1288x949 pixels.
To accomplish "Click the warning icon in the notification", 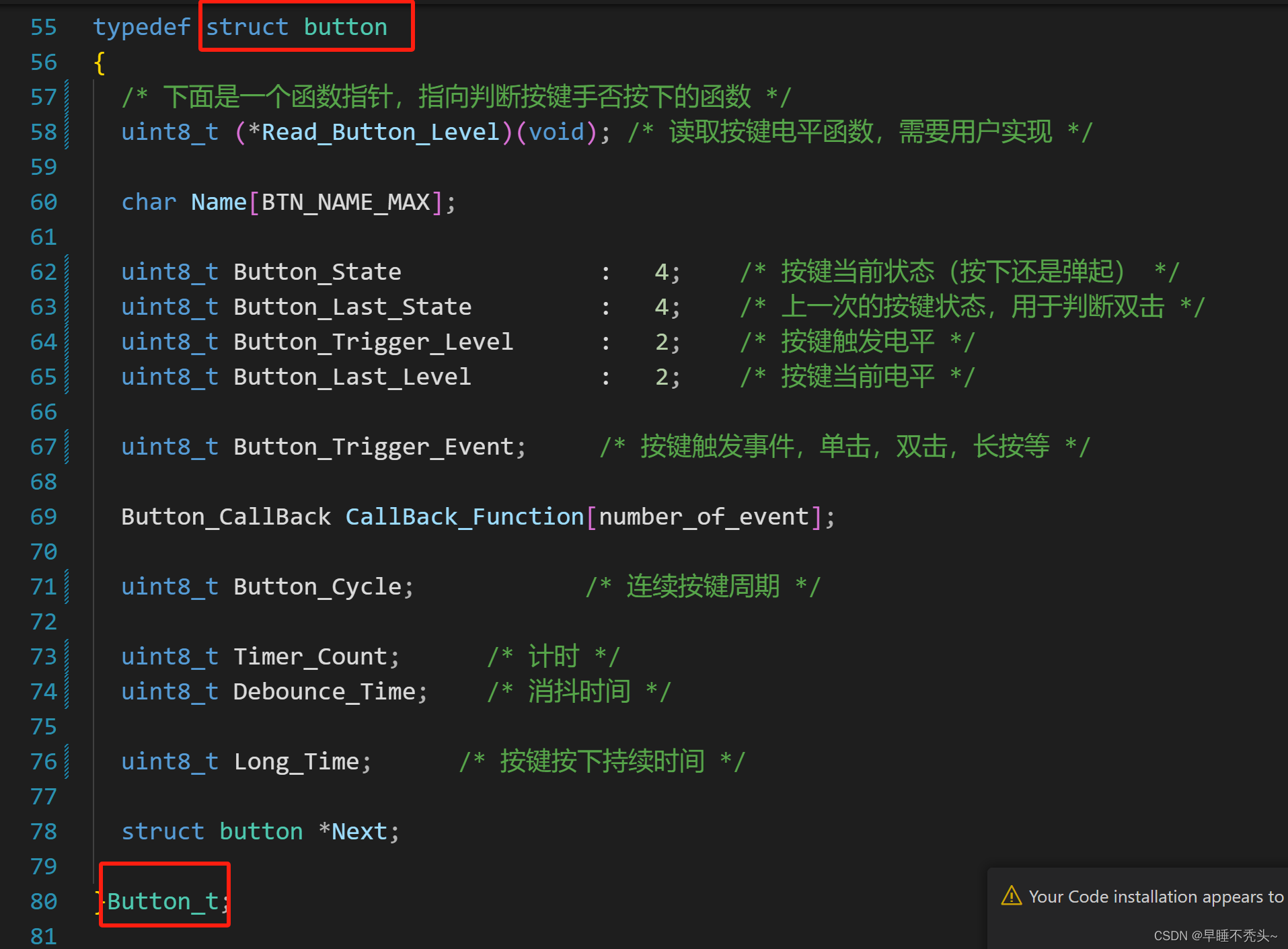I will point(1011,896).
